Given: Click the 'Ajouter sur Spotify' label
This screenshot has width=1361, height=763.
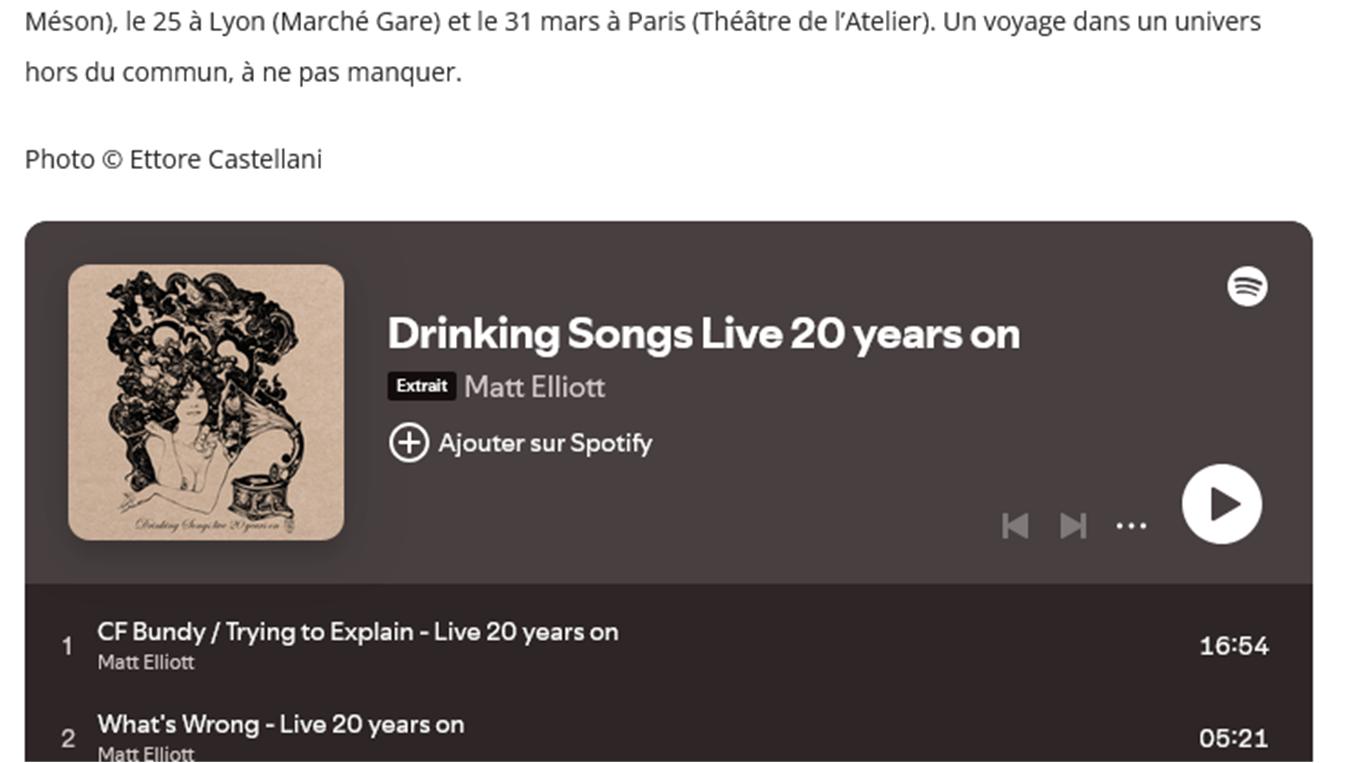Looking at the screenshot, I should click(545, 443).
